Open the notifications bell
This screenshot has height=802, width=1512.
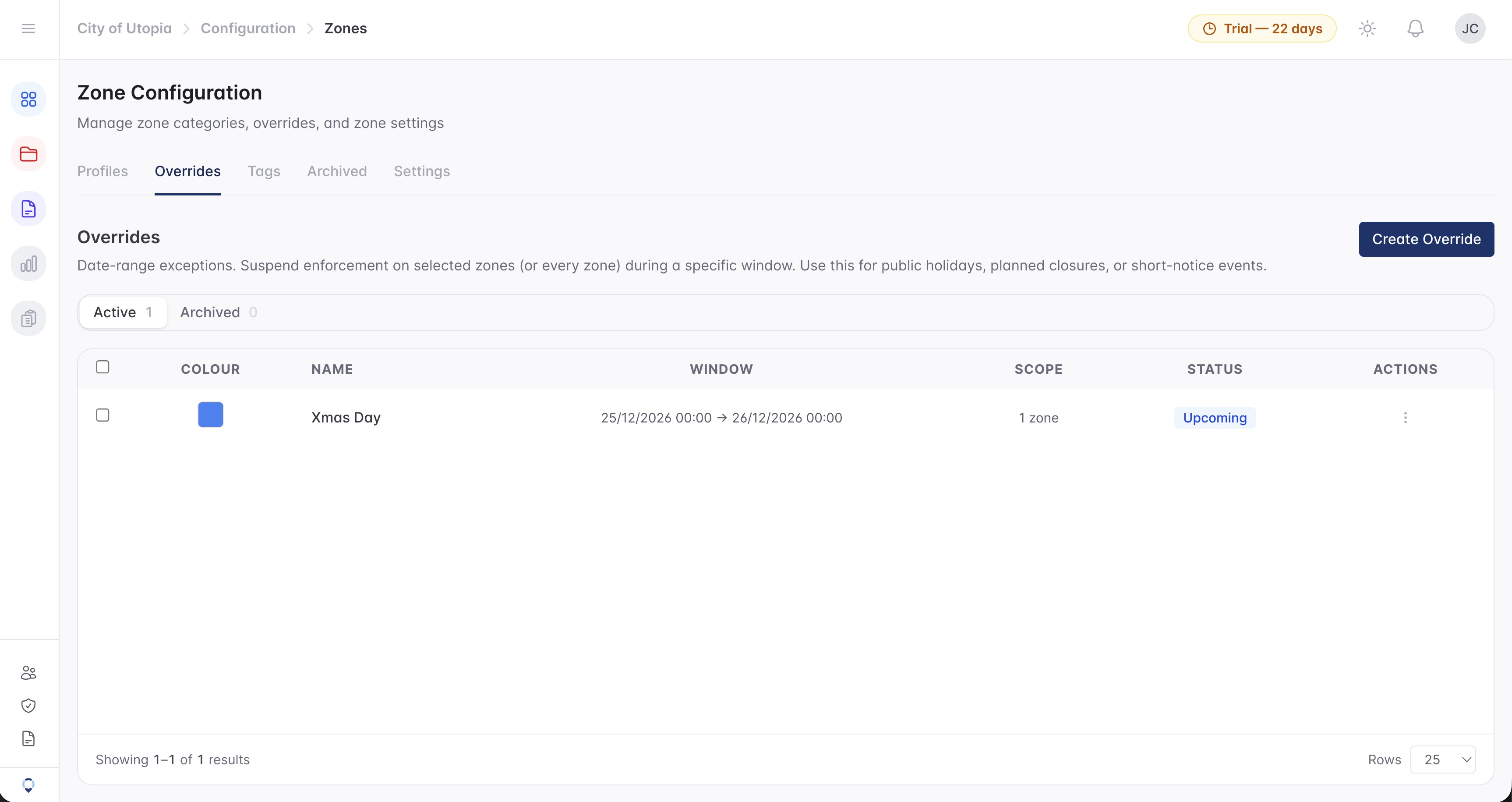(1415, 28)
